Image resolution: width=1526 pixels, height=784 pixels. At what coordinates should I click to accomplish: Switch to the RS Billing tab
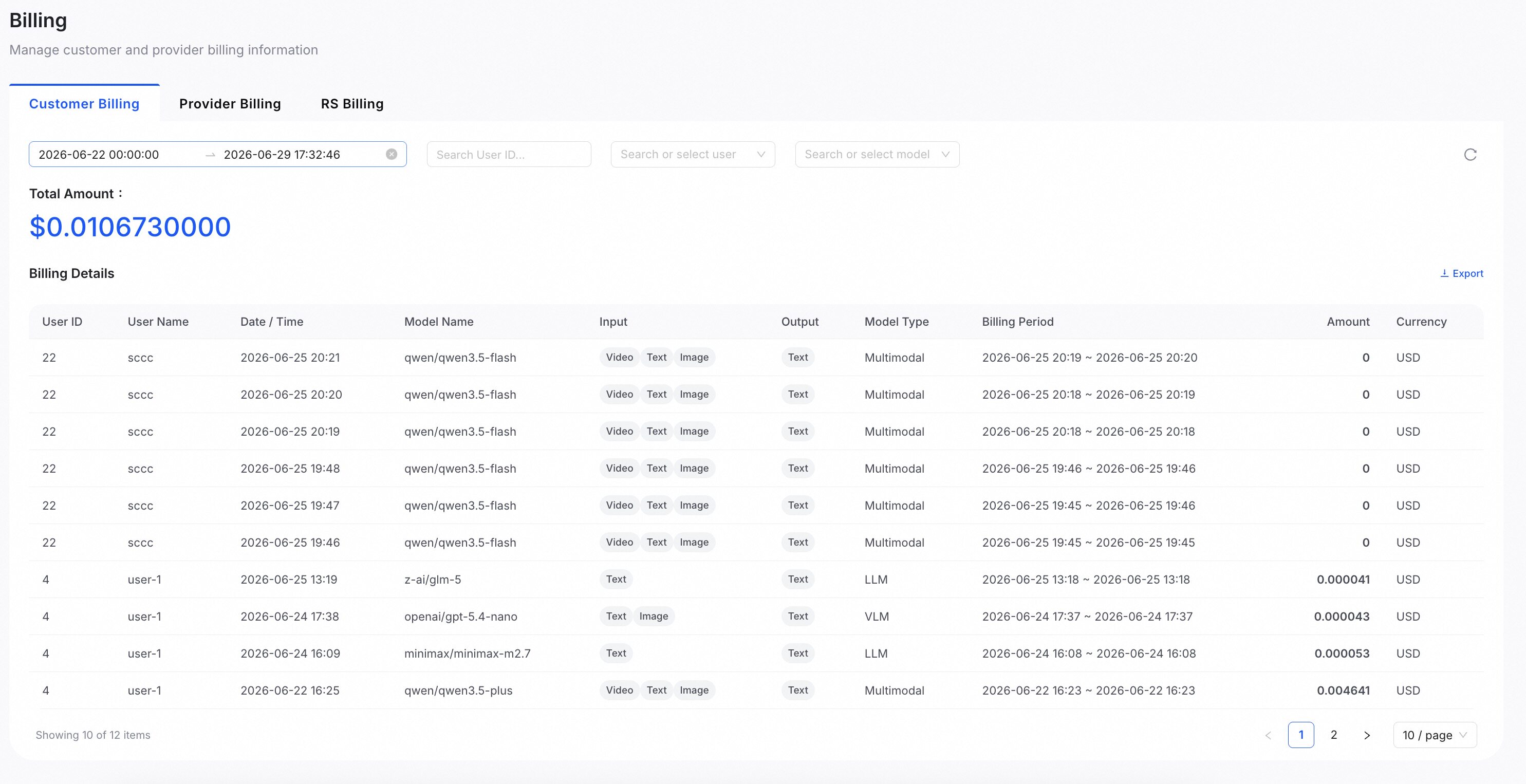pyautogui.click(x=352, y=104)
